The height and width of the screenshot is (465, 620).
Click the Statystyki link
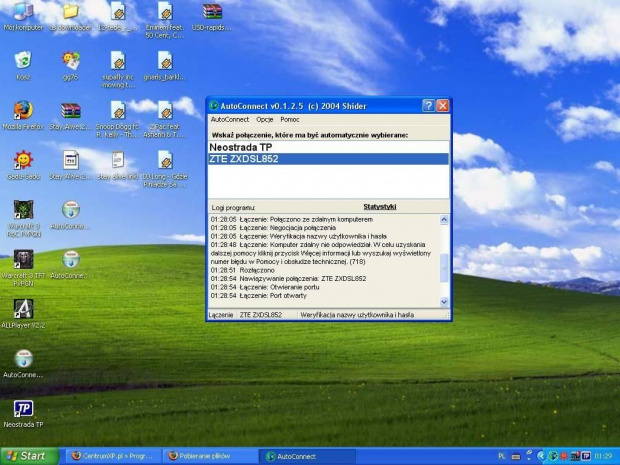coord(380,207)
